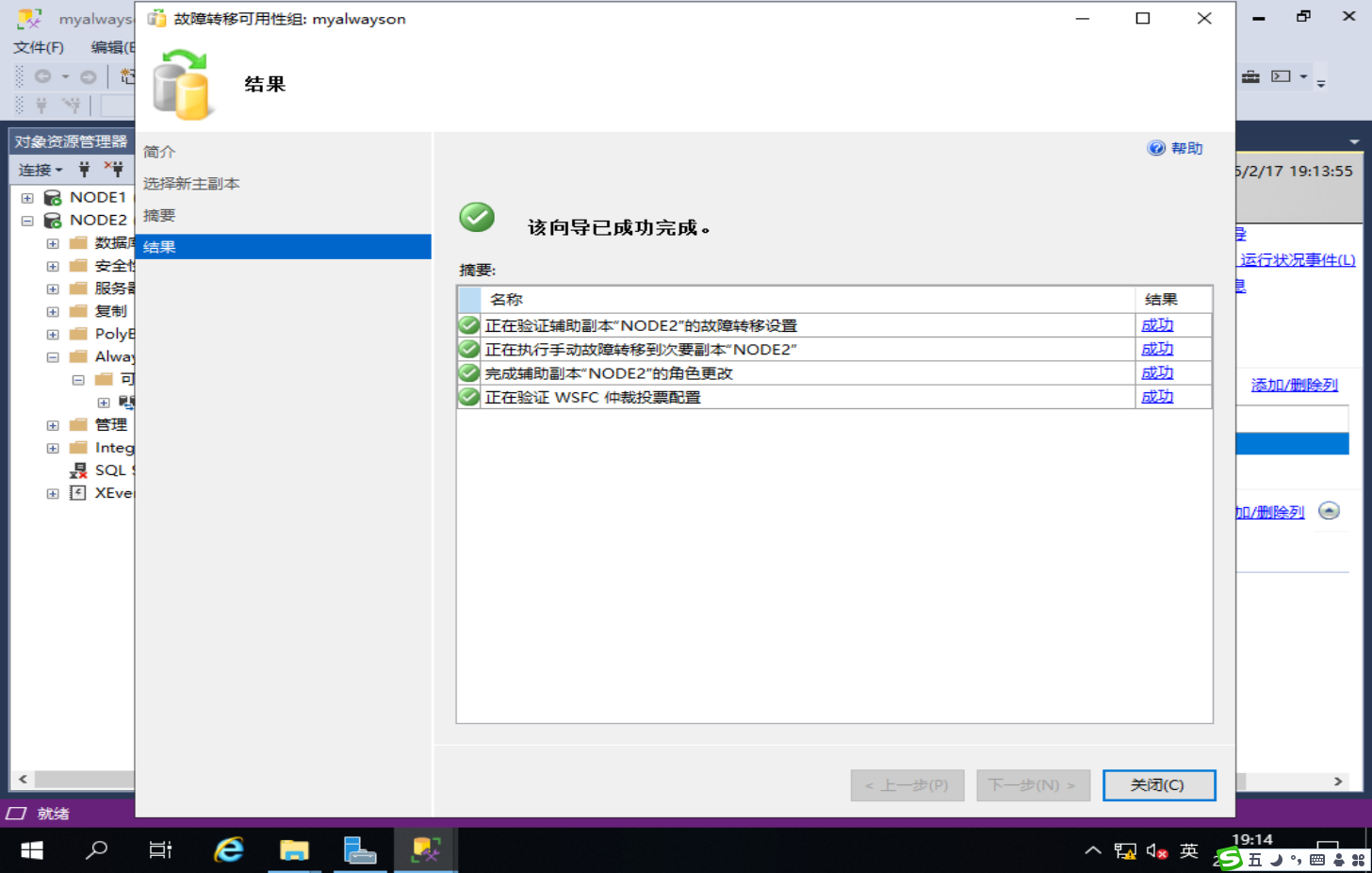Viewport: 1372px width, 873px height.
Task: Click the XEvent Profiler icon in the tree
Action: coord(78,493)
